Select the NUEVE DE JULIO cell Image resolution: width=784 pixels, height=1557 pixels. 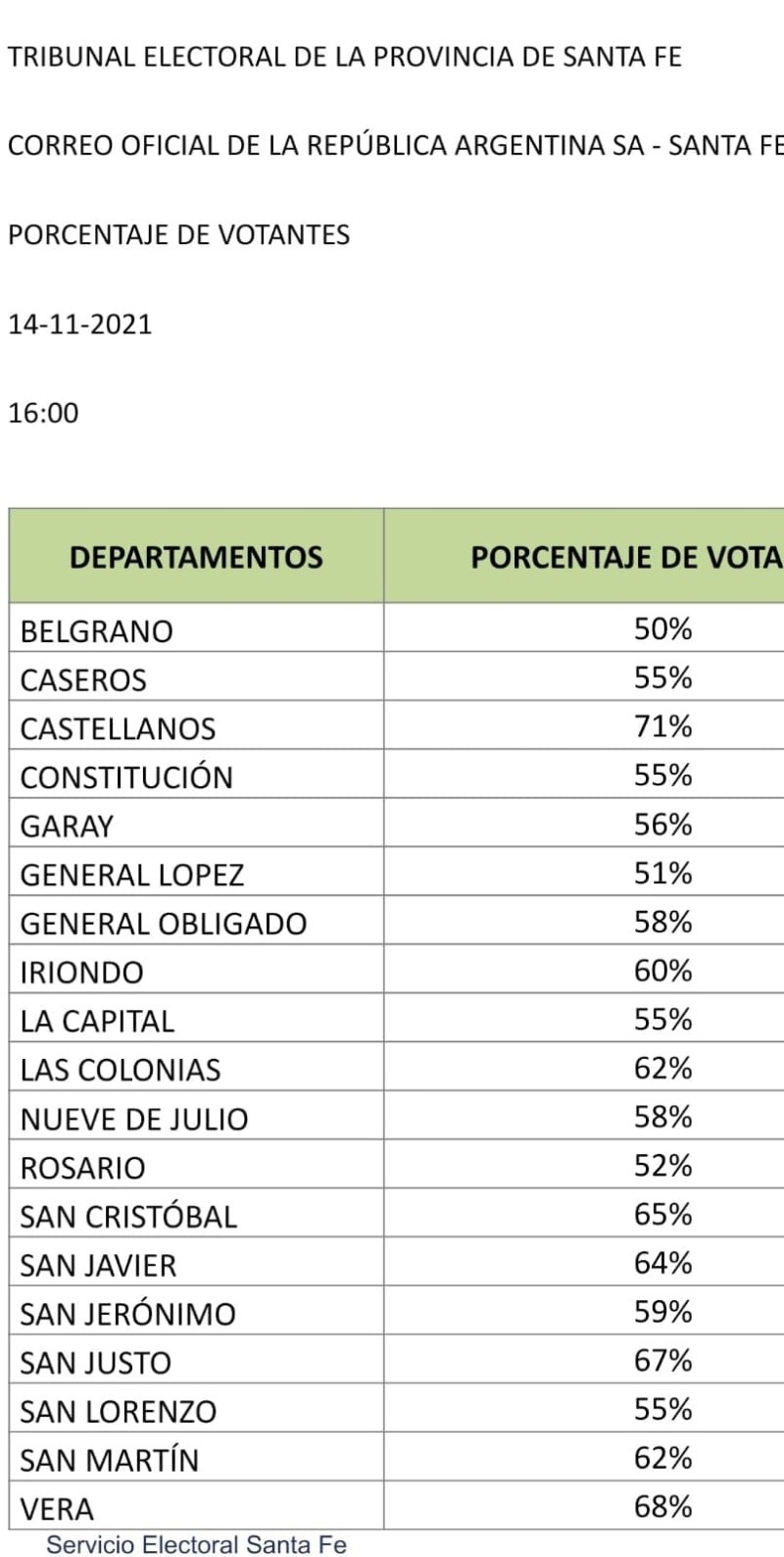134,1119
